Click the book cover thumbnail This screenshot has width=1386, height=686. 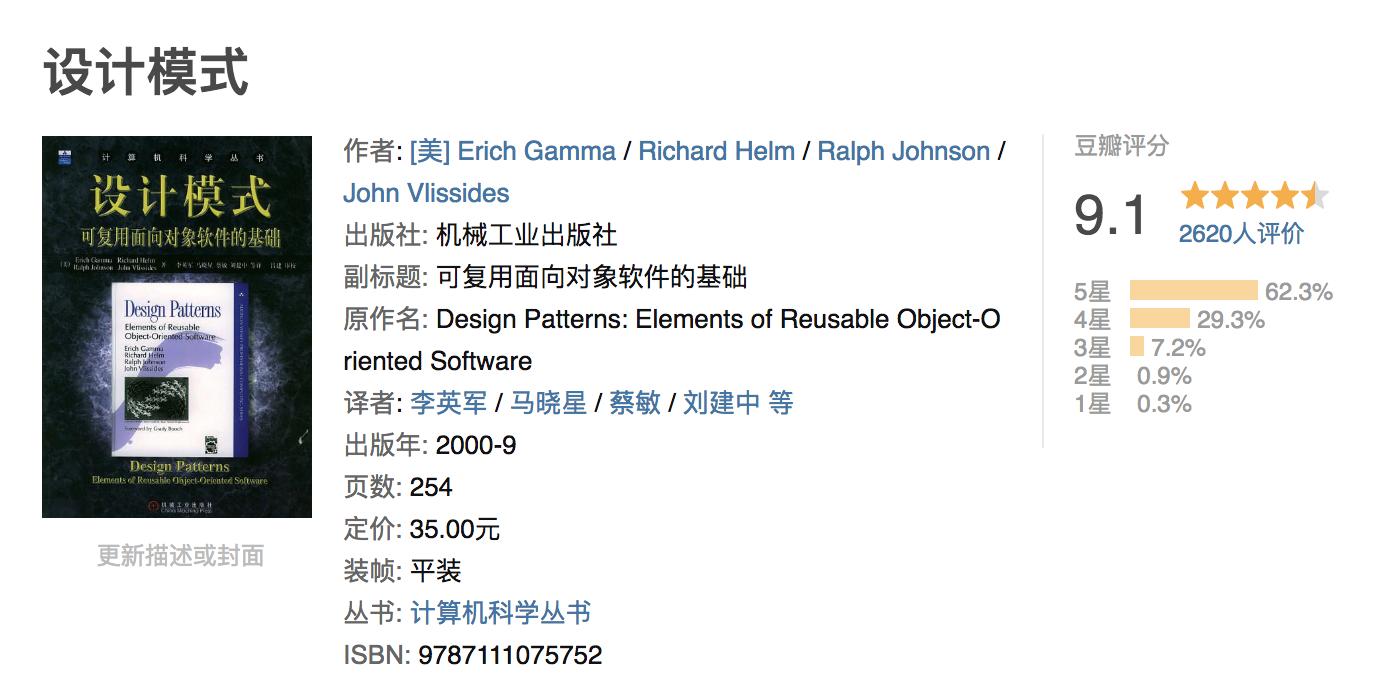coord(177,327)
